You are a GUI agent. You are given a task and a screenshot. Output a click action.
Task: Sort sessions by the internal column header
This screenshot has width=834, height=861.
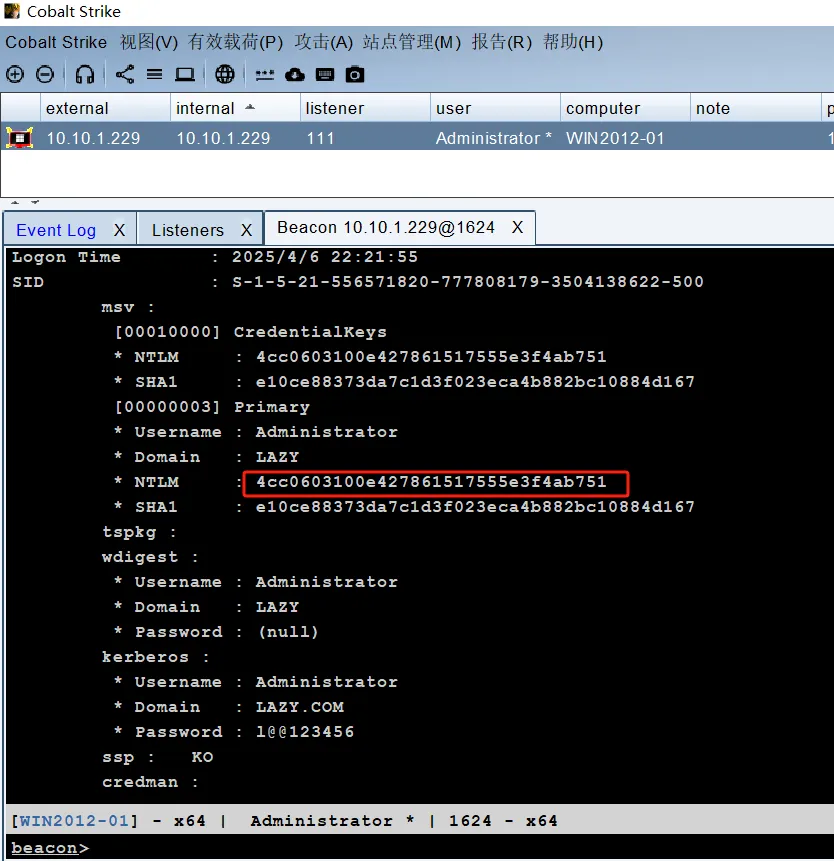[x=235, y=108]
